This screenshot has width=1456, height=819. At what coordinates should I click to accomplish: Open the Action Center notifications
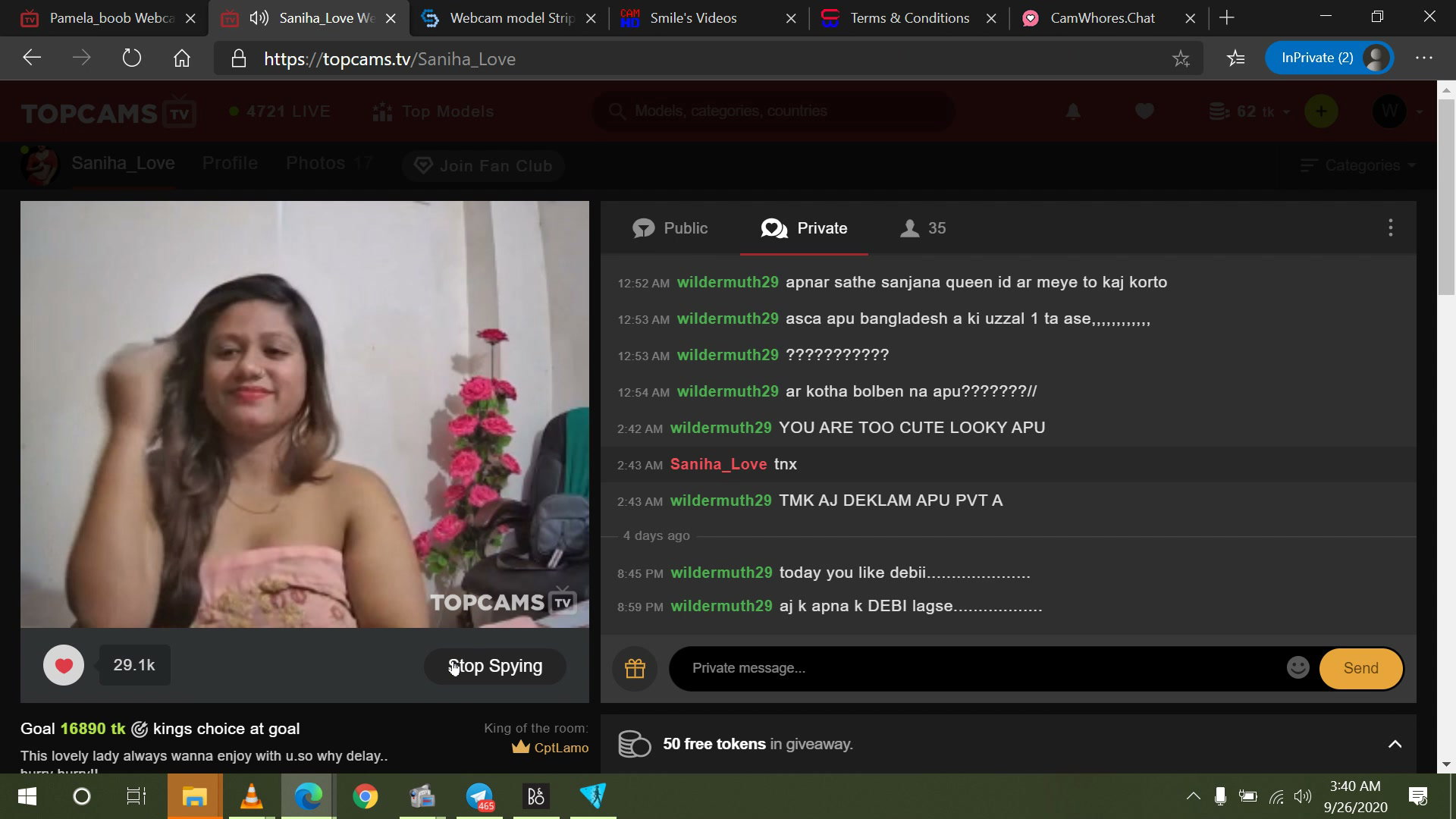pos(1418,796)
